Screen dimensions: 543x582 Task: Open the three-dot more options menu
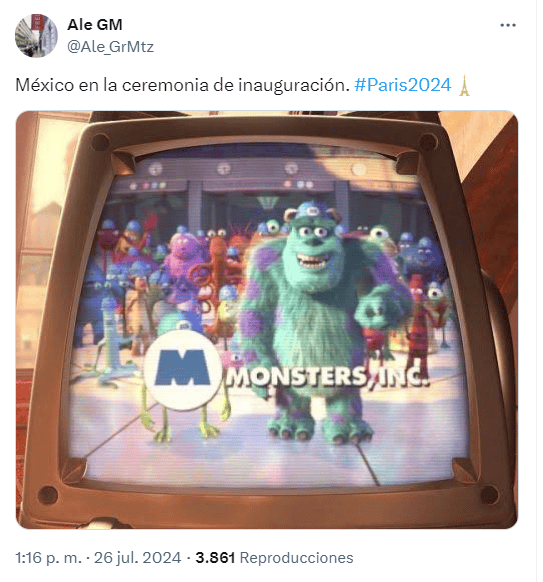508,25
